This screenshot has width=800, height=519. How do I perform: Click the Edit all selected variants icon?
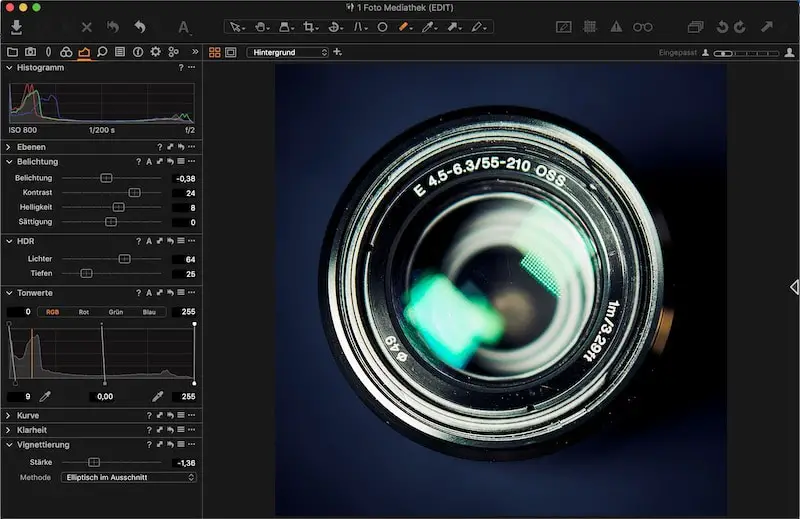(x=695, y=27)
